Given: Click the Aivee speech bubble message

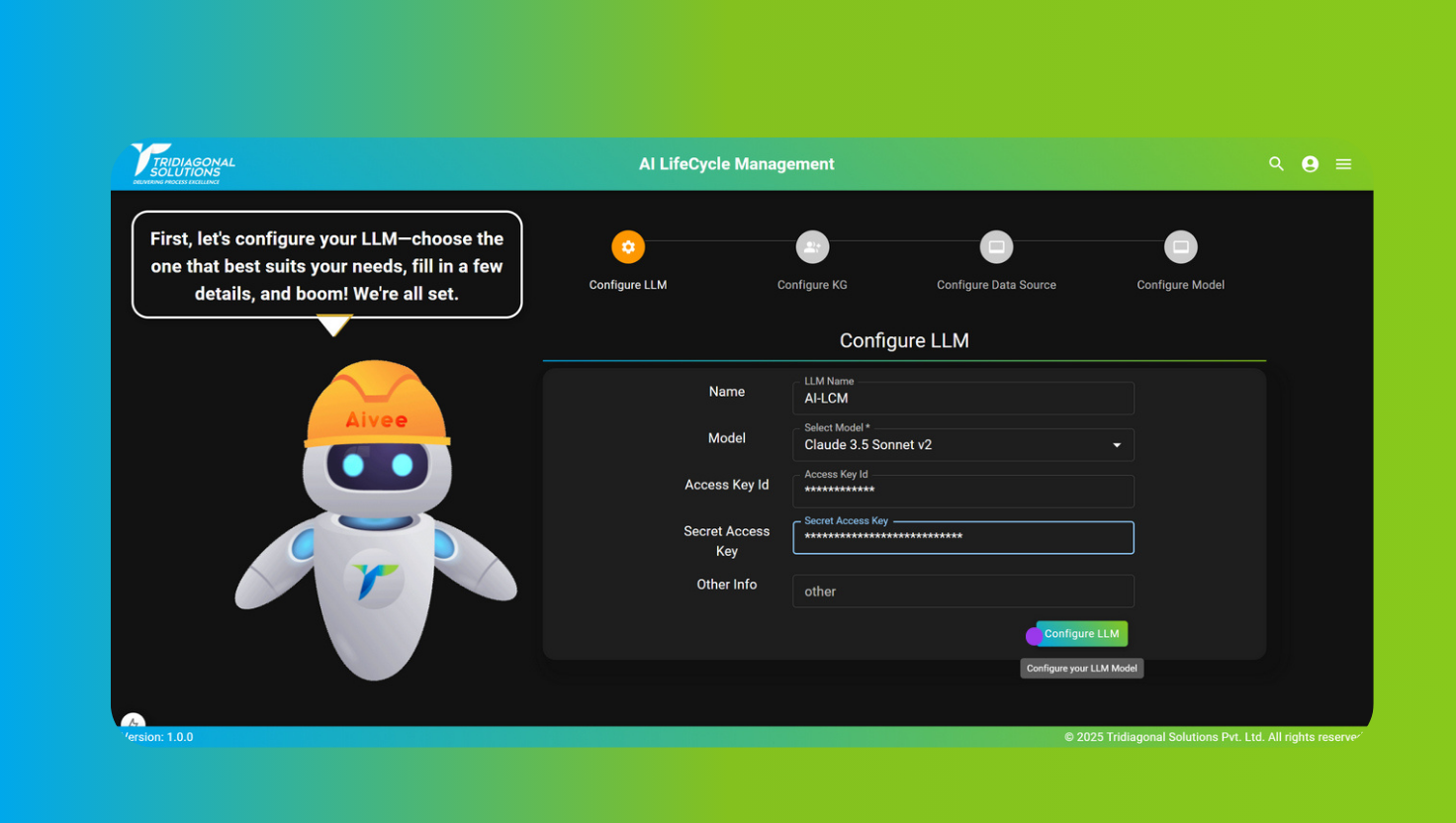Looking at the screenshot, I should click(x=326, y=265).
